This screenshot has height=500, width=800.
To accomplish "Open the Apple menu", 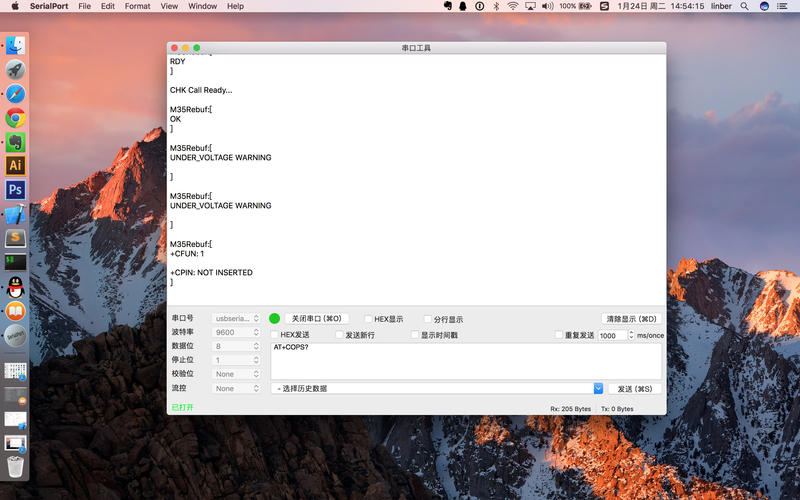I will tap(15, 6).
